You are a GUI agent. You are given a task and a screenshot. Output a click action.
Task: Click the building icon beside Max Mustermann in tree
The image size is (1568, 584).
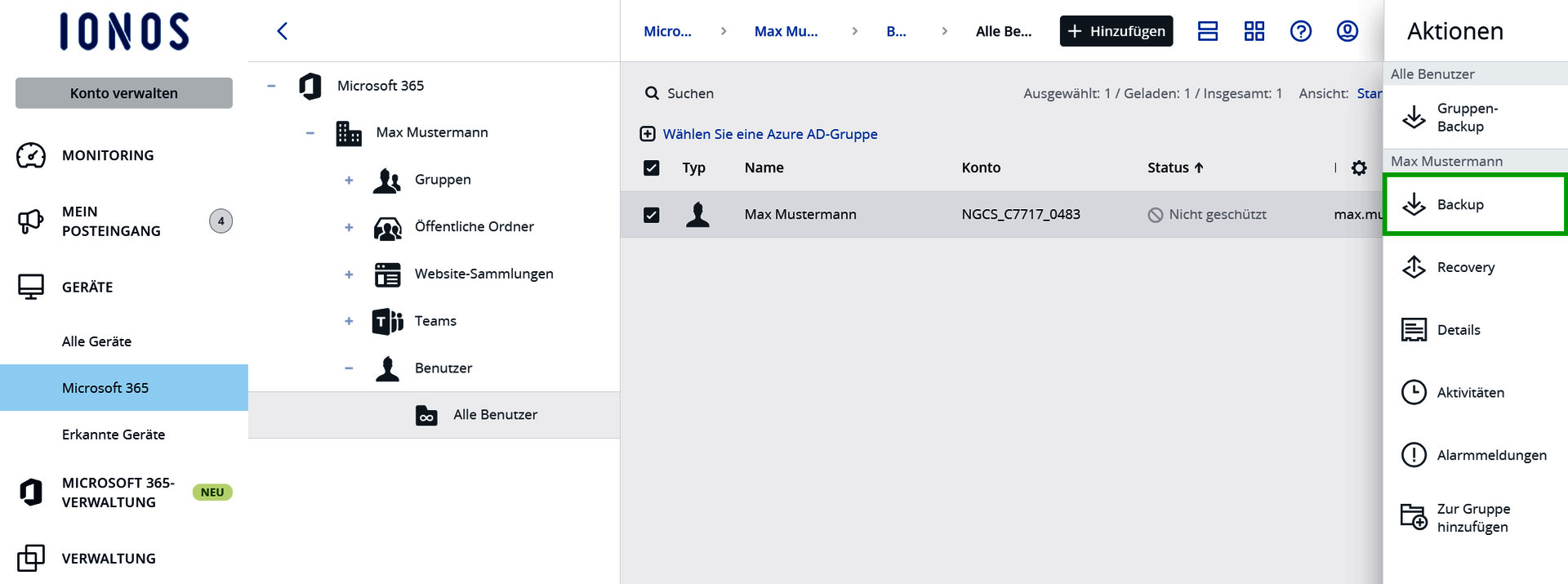pos(349,132)
